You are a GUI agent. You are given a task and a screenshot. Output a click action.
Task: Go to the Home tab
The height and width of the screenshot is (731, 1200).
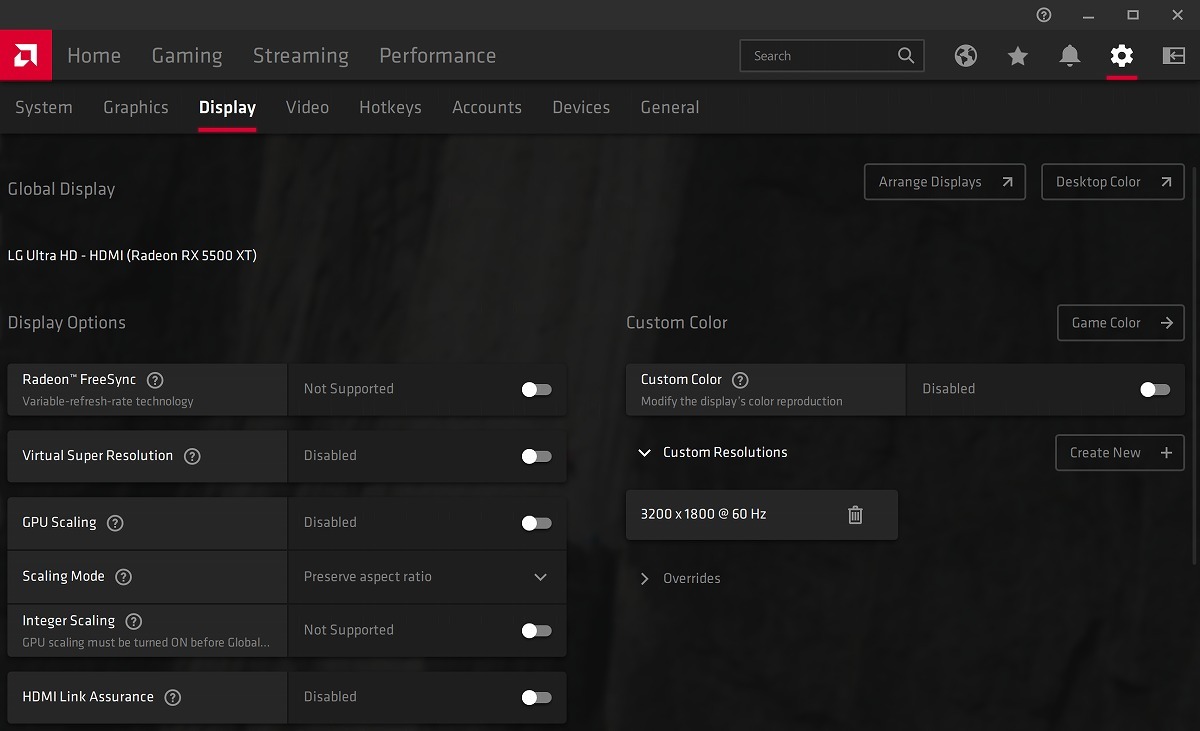pos(94,56)
